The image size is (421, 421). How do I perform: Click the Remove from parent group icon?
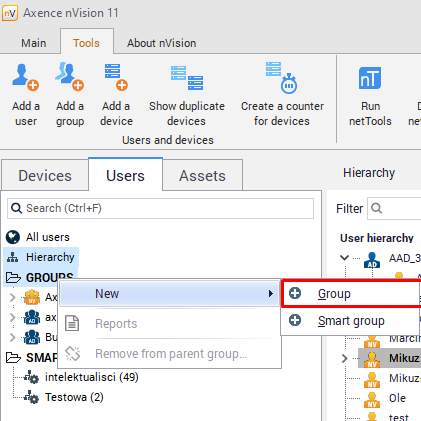pyautogui.click(x=73, y=353)
